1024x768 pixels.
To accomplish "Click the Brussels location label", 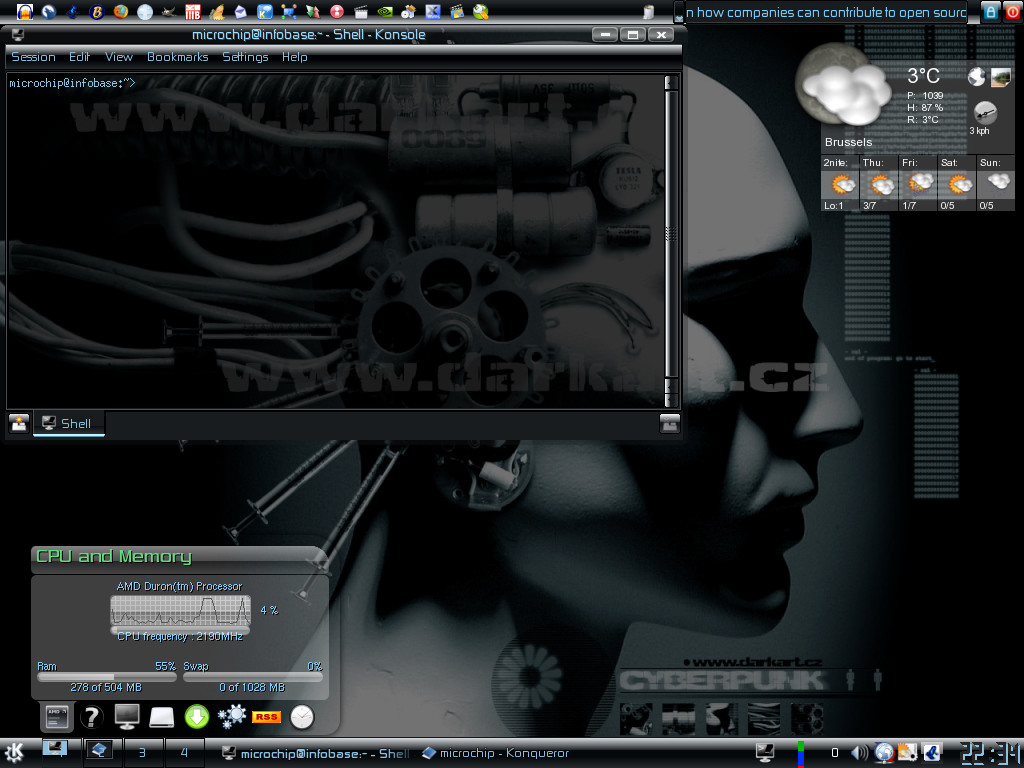I will pyautogui.click(x=848, y=142).
